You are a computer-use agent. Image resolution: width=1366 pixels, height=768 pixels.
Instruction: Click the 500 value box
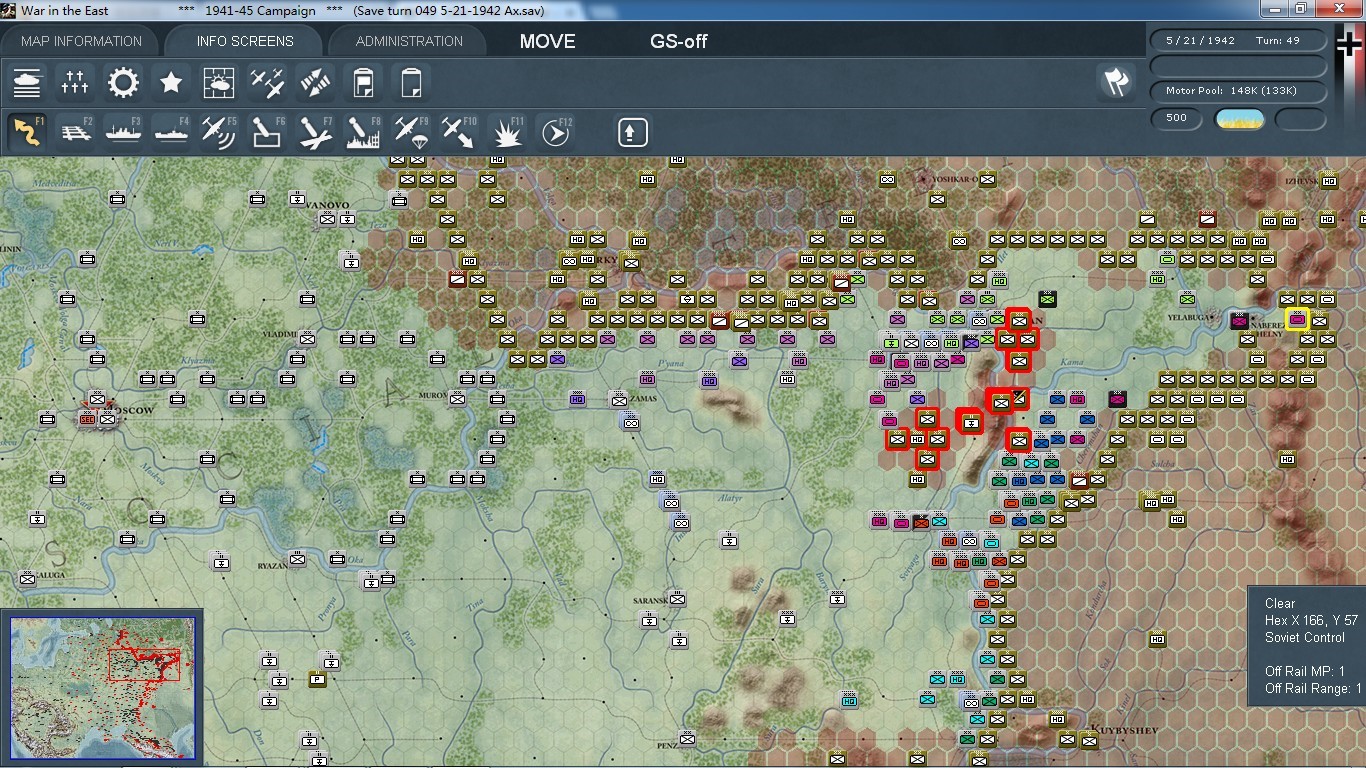(x=1177, y=118)
